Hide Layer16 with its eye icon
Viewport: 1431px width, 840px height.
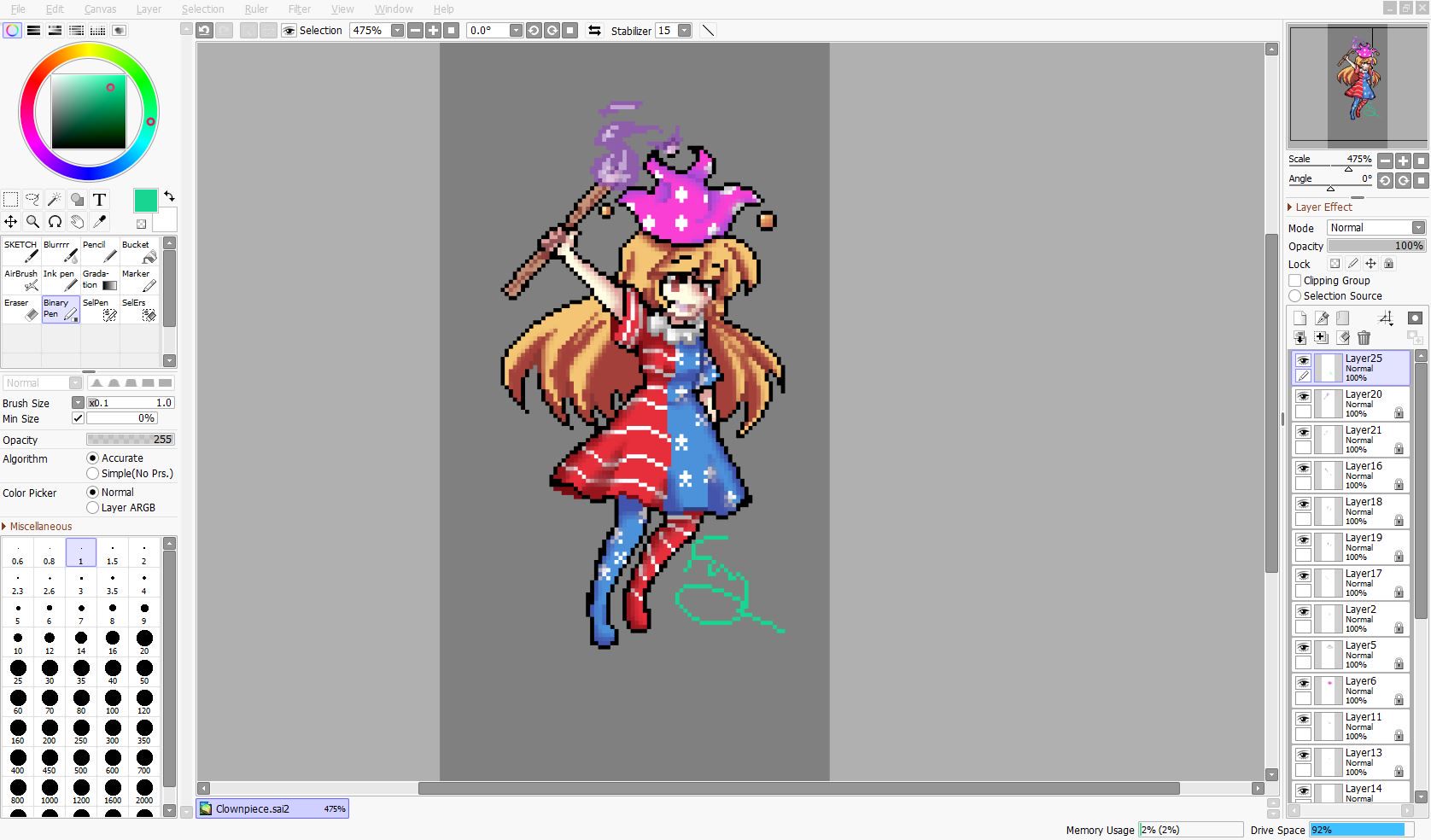click(1303, 469)
